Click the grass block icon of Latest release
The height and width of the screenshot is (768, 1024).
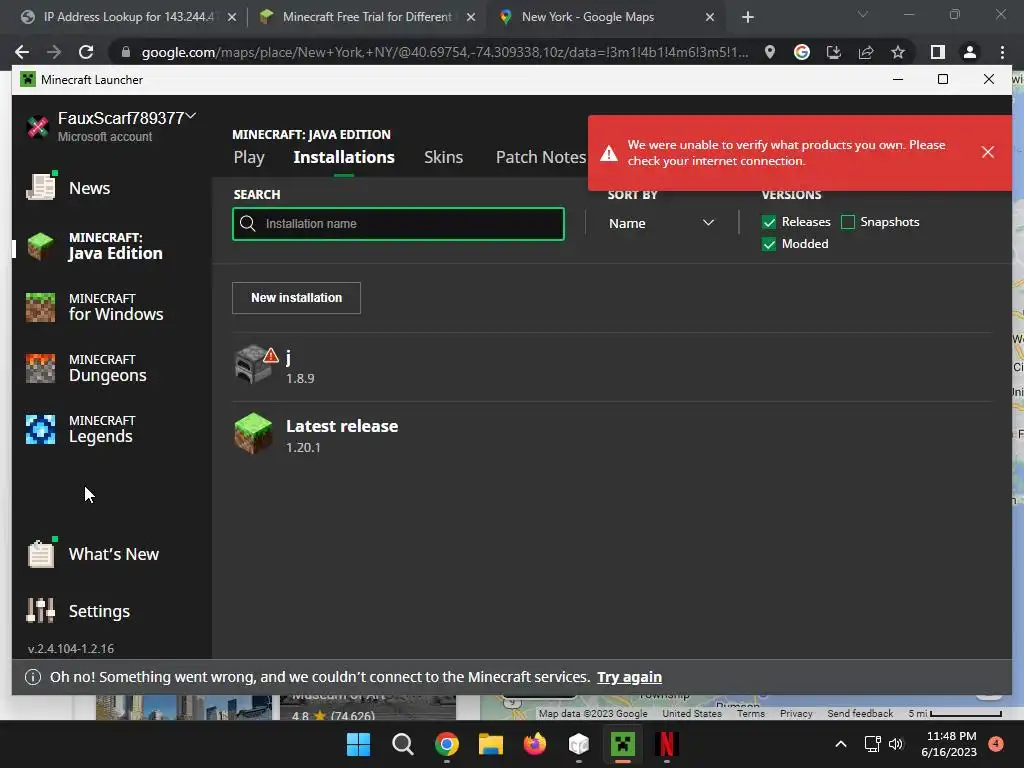tap(253, 434)
